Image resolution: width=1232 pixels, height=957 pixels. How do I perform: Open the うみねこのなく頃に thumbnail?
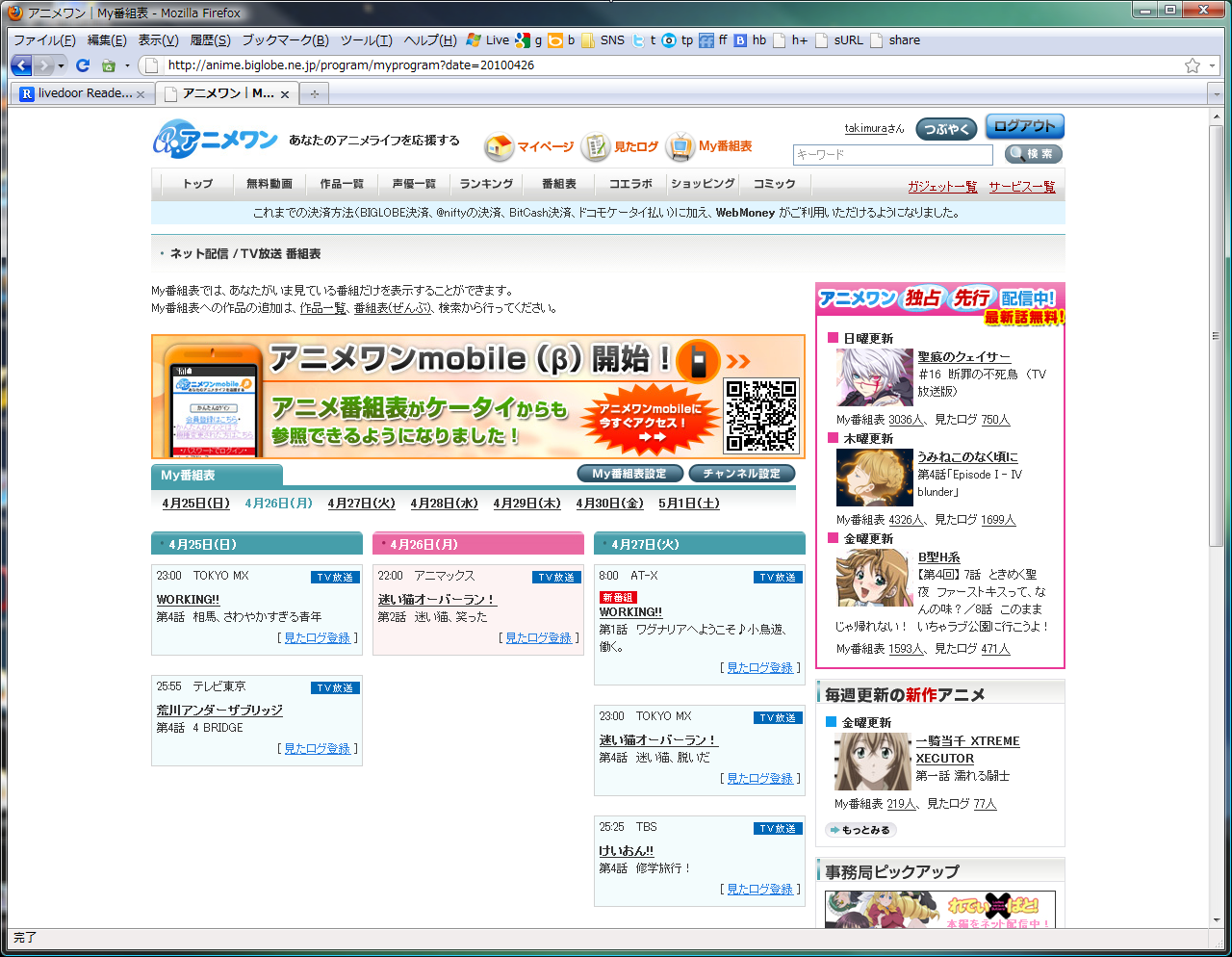point(874,478)
